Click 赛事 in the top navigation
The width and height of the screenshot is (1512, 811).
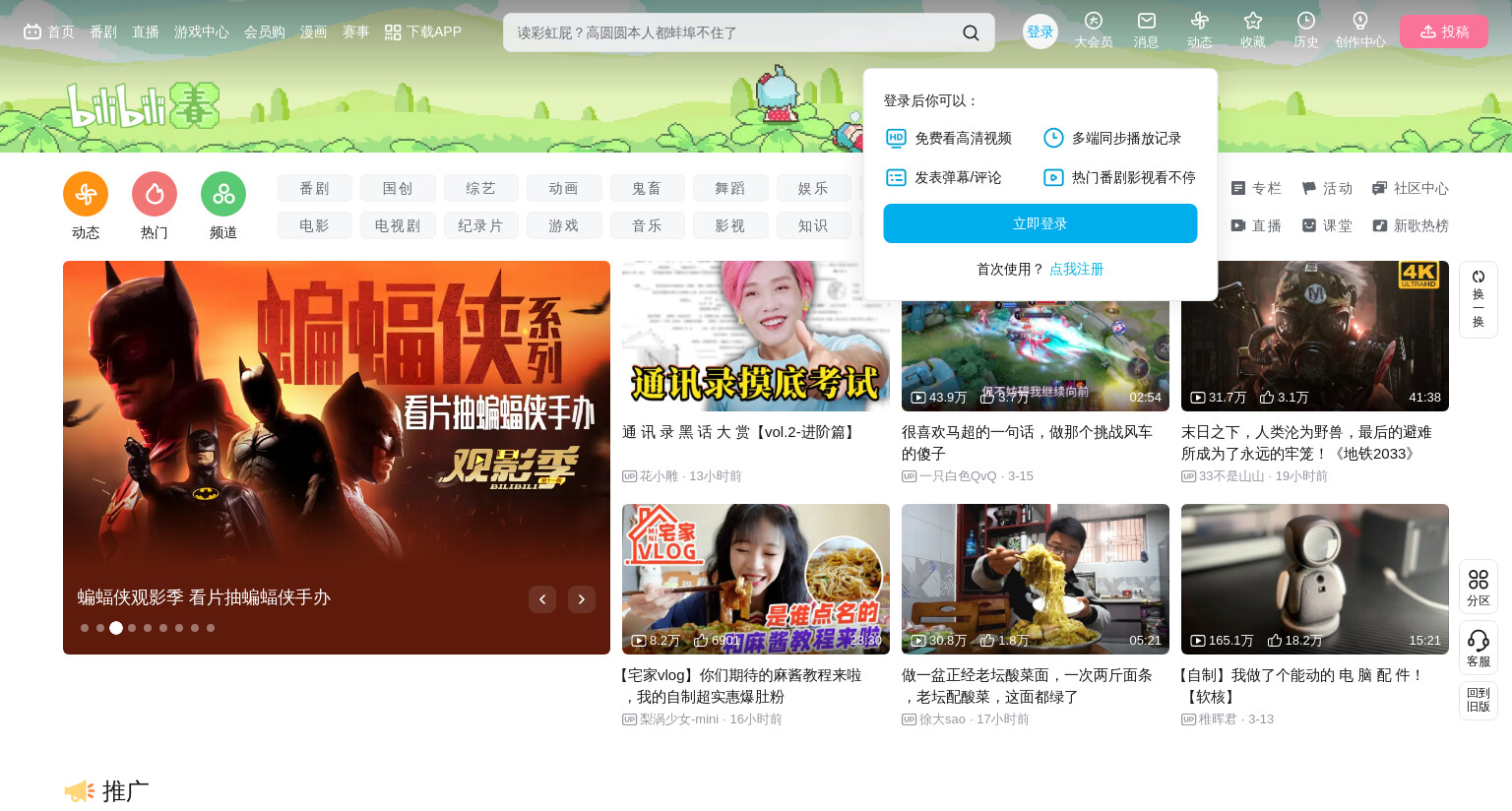[356, 31]
